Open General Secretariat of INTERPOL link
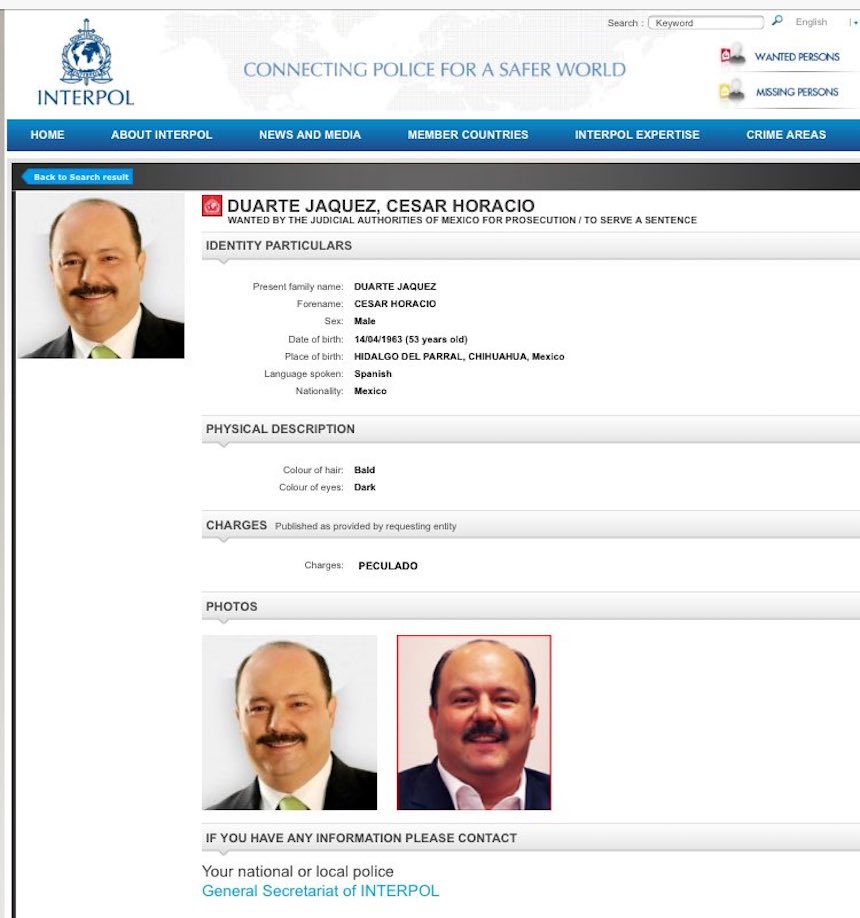The image size is (860, 918). coord(320,891)
